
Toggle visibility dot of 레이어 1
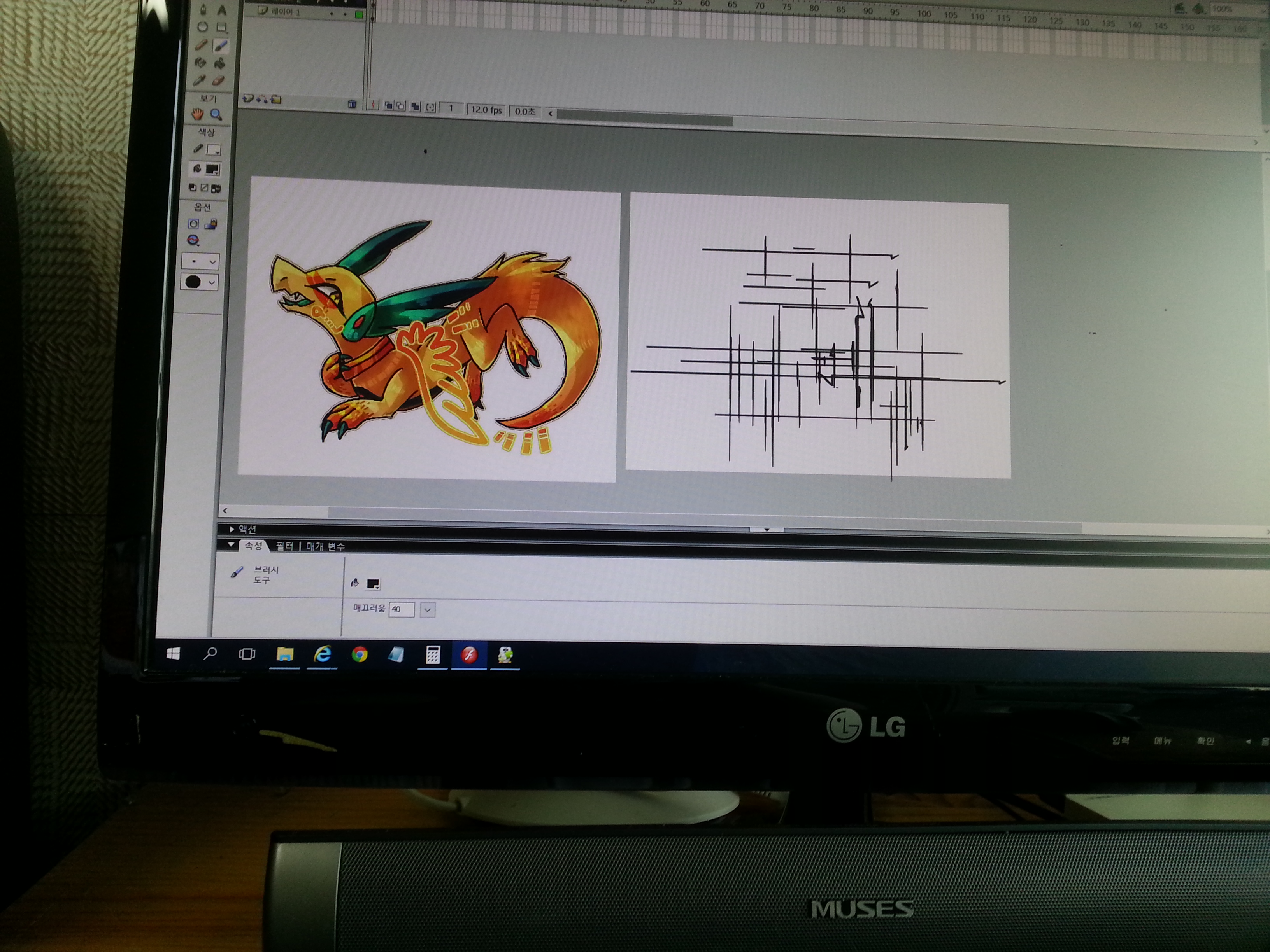(x=332, y=13)
